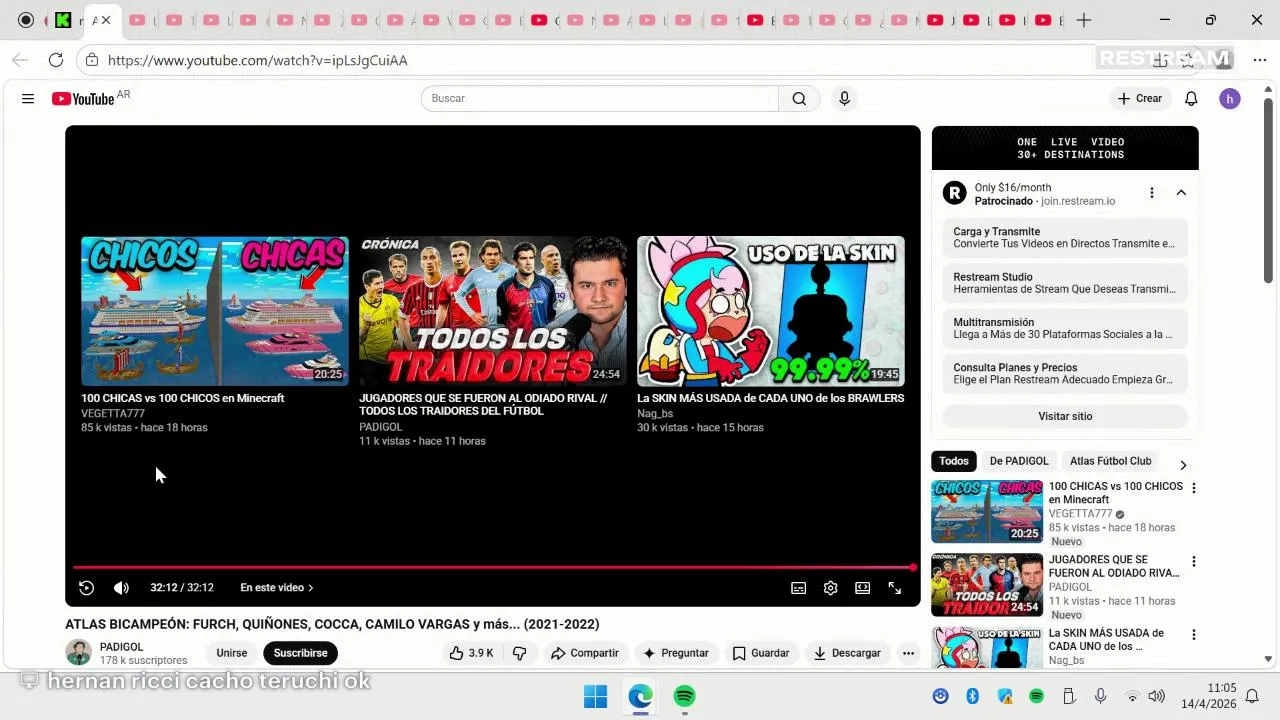Expand the 'En este video' chapters

[x=277, y=588]
